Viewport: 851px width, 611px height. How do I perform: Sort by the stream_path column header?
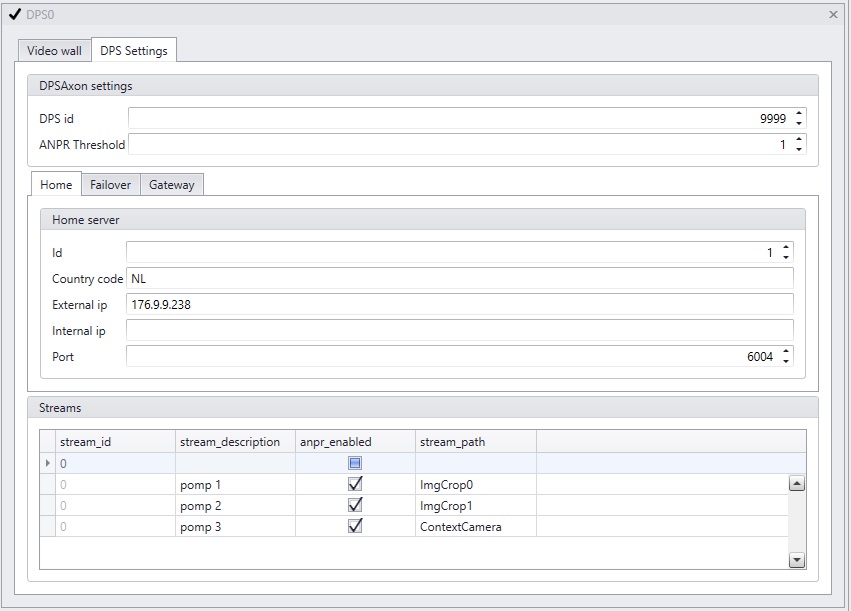(x=476, y=442)
